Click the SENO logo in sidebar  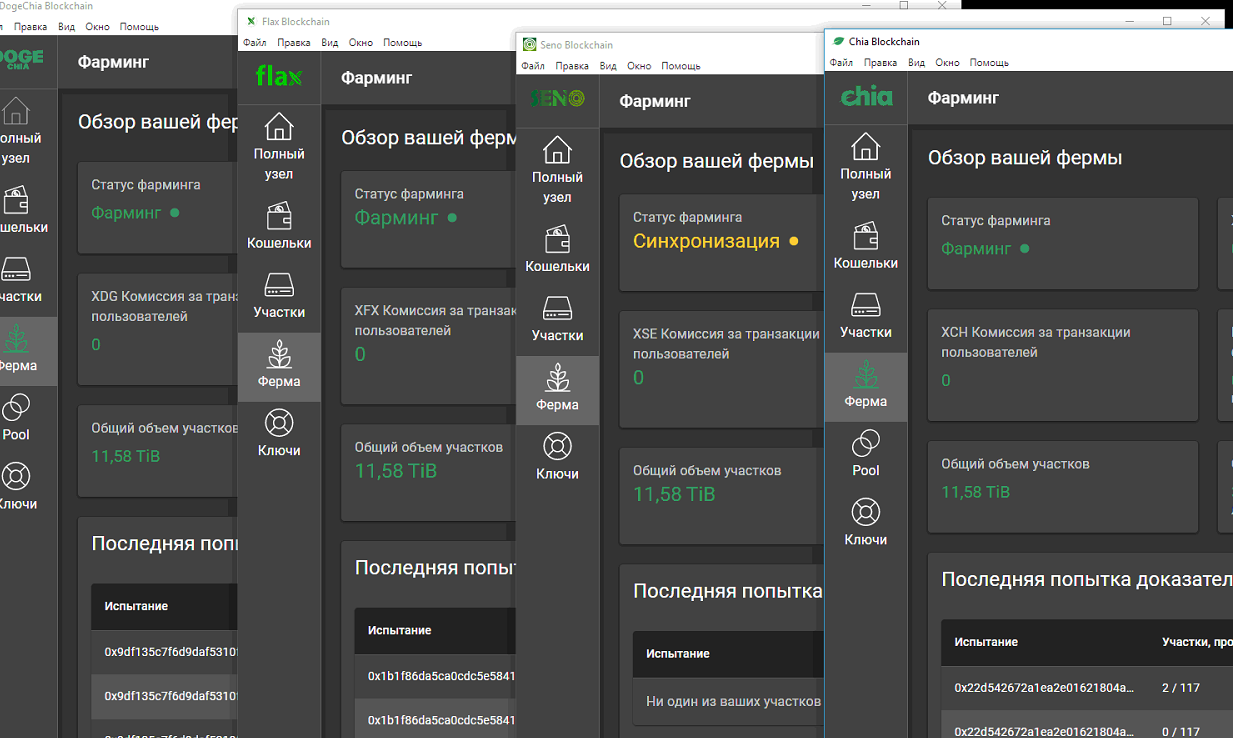(557, 99)
